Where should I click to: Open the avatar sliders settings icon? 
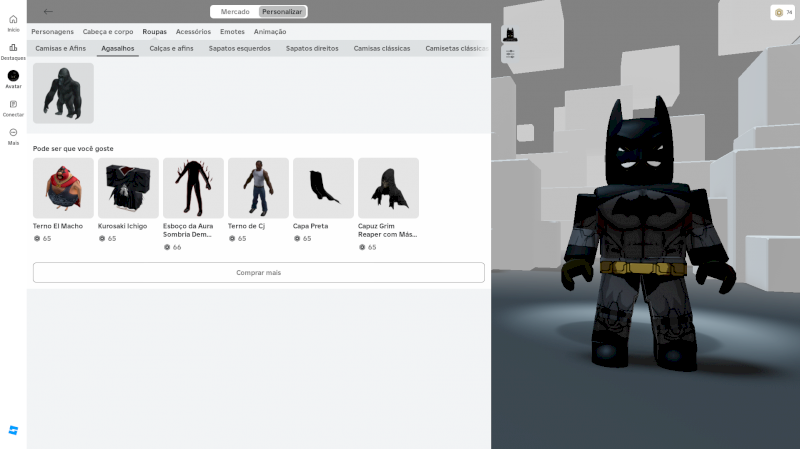pyautogui.click(x=510, y=55)
